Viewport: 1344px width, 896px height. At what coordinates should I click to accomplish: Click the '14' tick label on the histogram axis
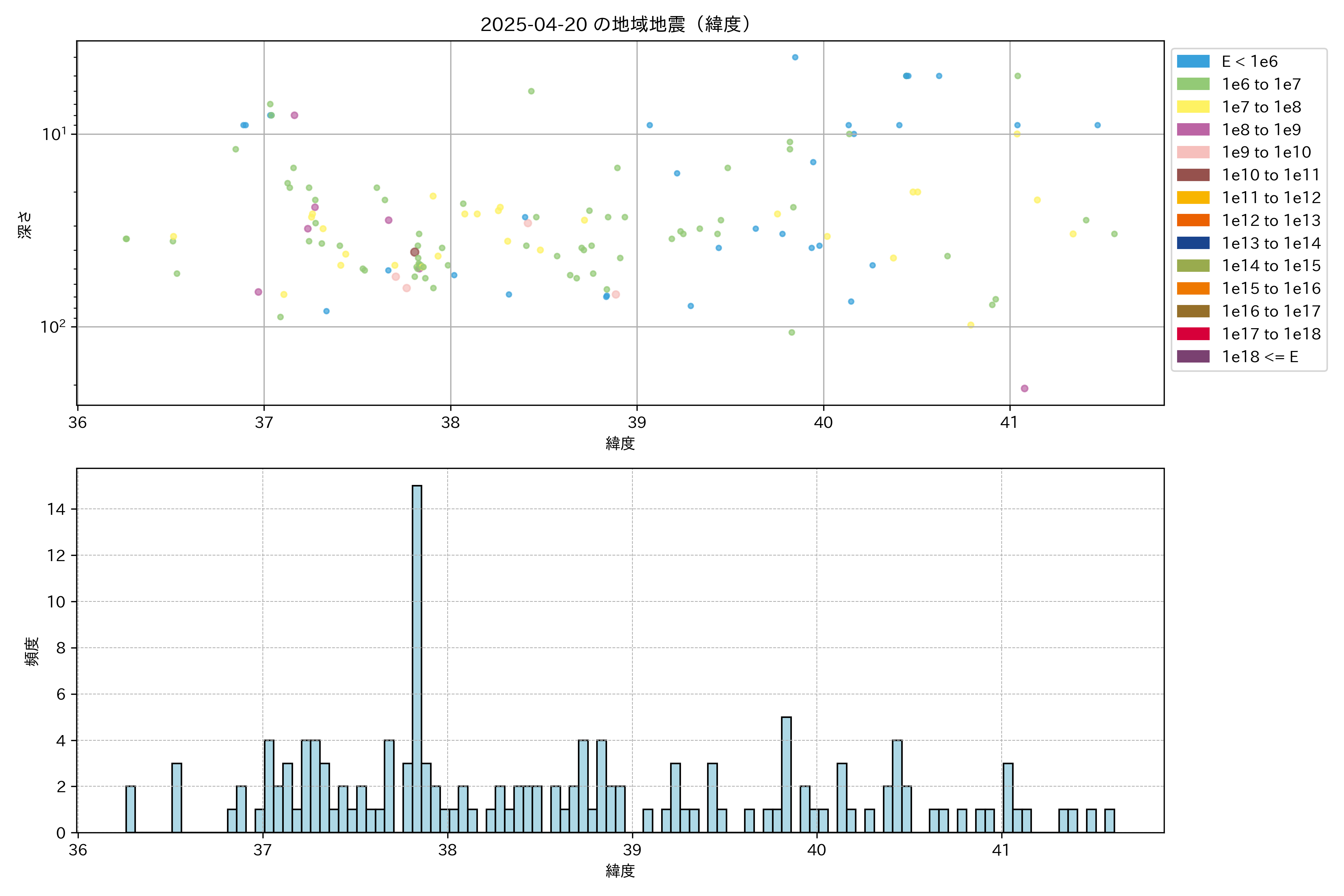click(57, 509)
